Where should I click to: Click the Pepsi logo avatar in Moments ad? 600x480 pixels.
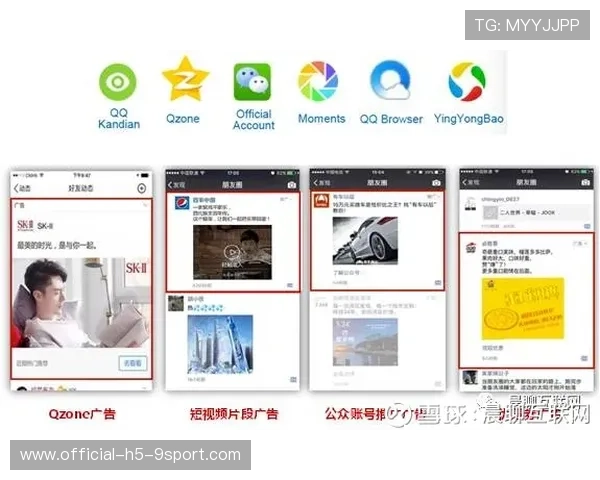[x=182, y=203]
